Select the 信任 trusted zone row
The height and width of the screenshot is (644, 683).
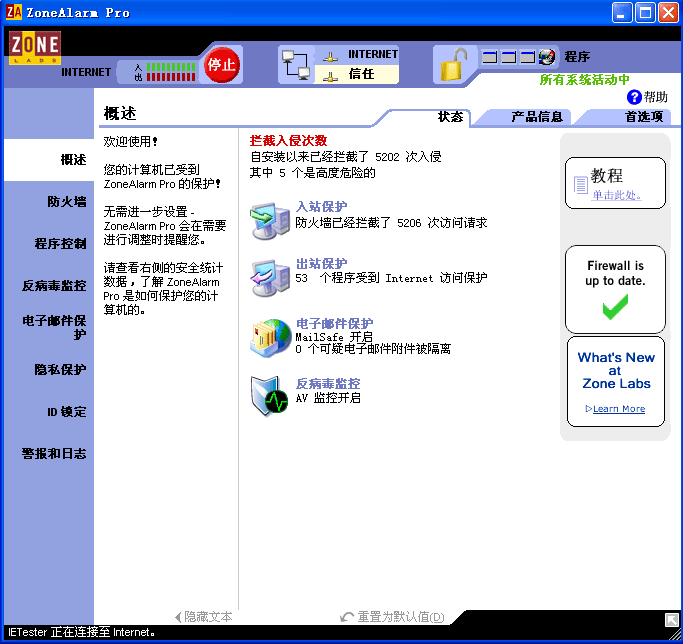pos(356,74)
